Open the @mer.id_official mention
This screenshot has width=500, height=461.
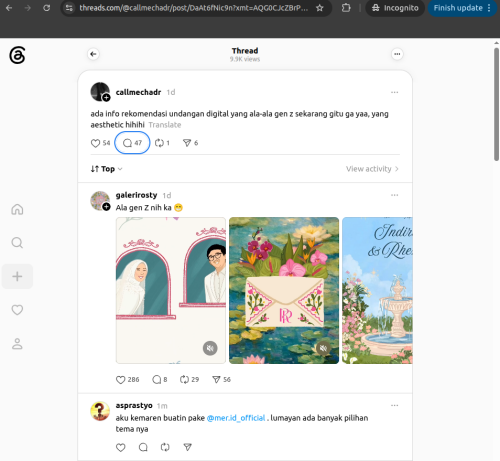pos(236,418)
